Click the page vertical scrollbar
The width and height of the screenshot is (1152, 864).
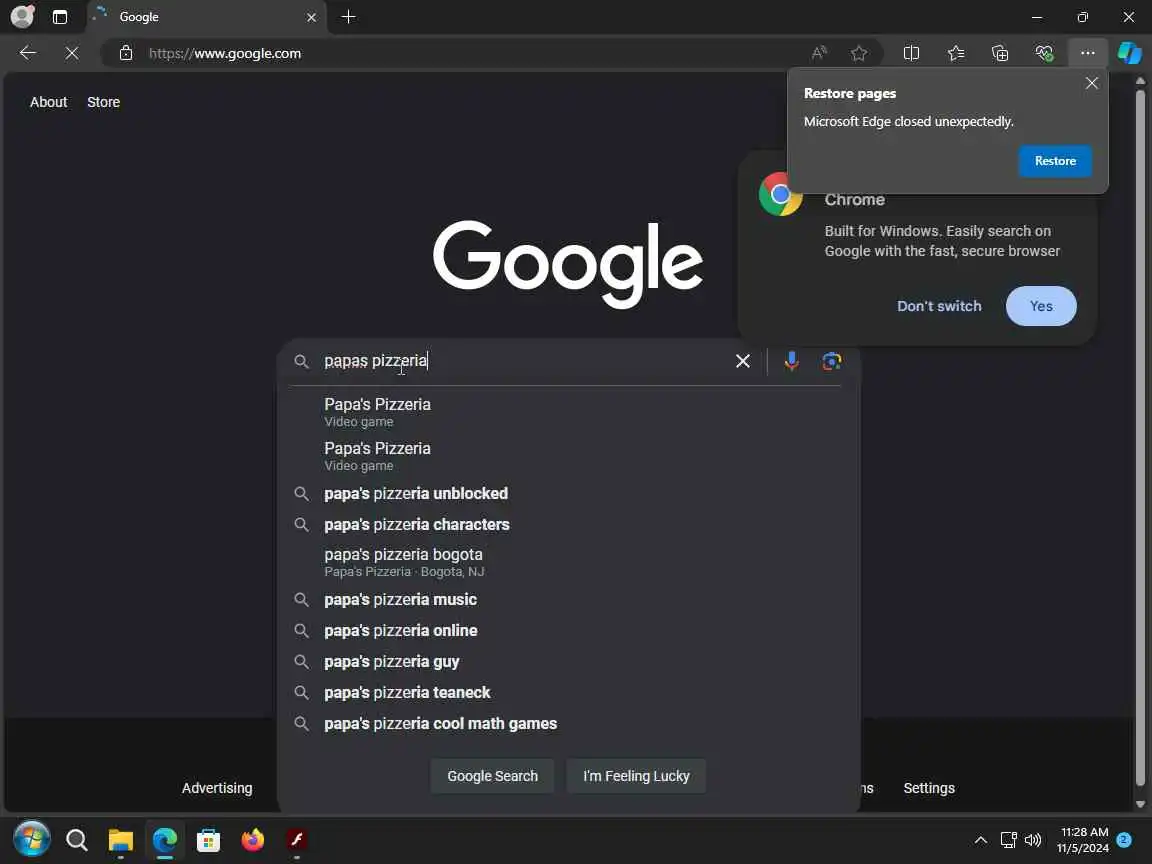(1140, 438)
